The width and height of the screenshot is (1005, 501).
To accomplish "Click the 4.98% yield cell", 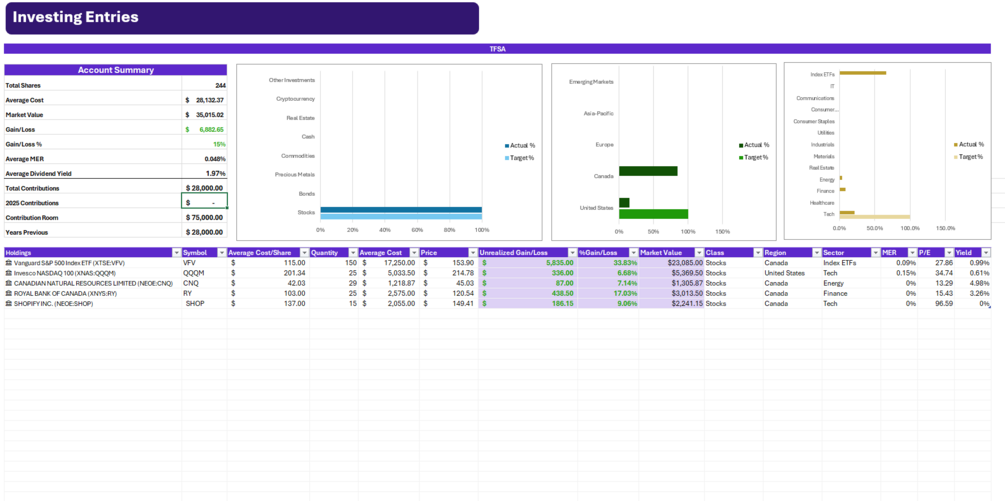I will click(972, 283).
